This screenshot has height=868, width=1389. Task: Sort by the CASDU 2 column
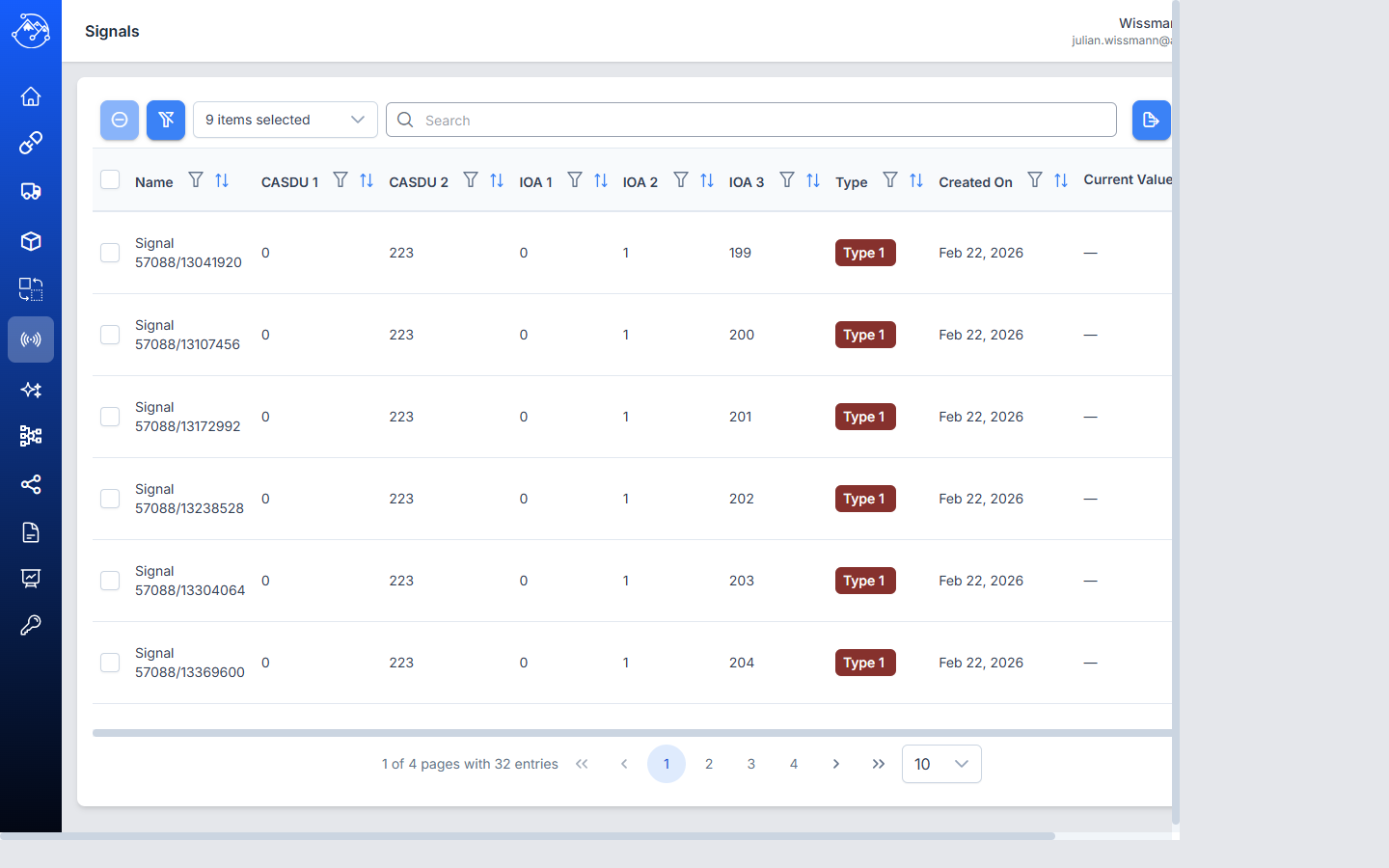click(x=497, y=180)
